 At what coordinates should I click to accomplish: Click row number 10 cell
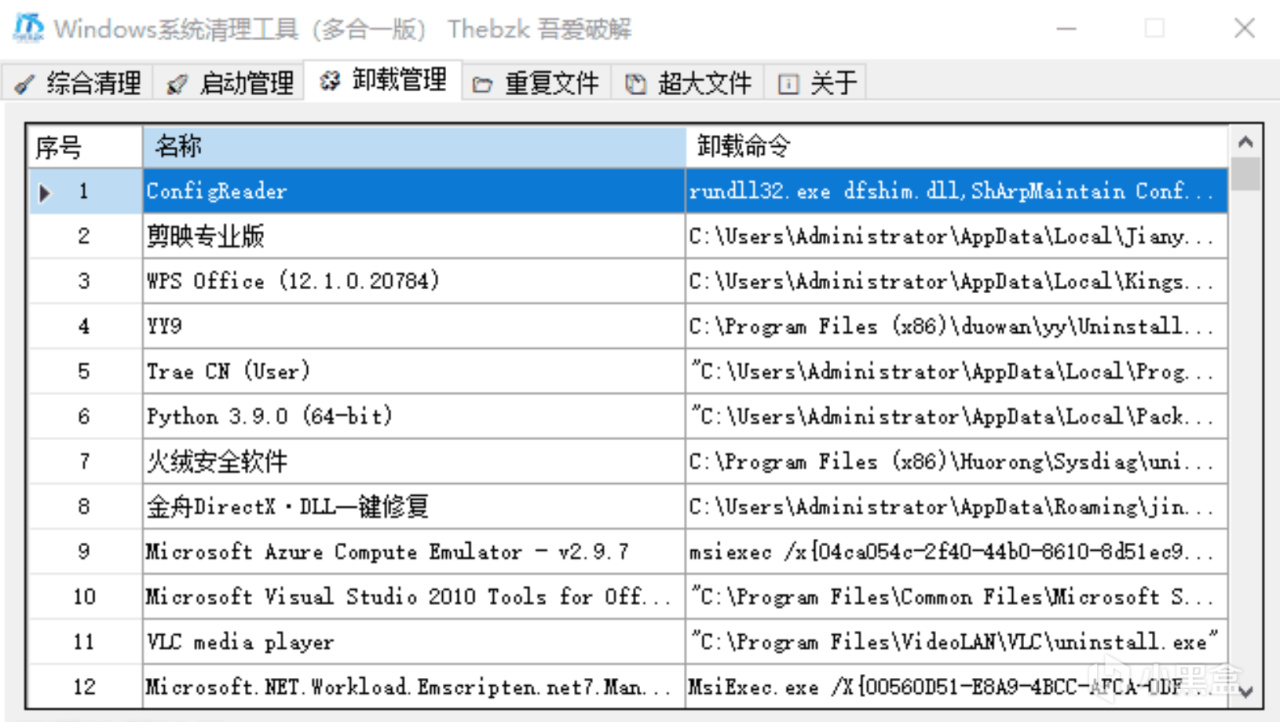[86, 596]
